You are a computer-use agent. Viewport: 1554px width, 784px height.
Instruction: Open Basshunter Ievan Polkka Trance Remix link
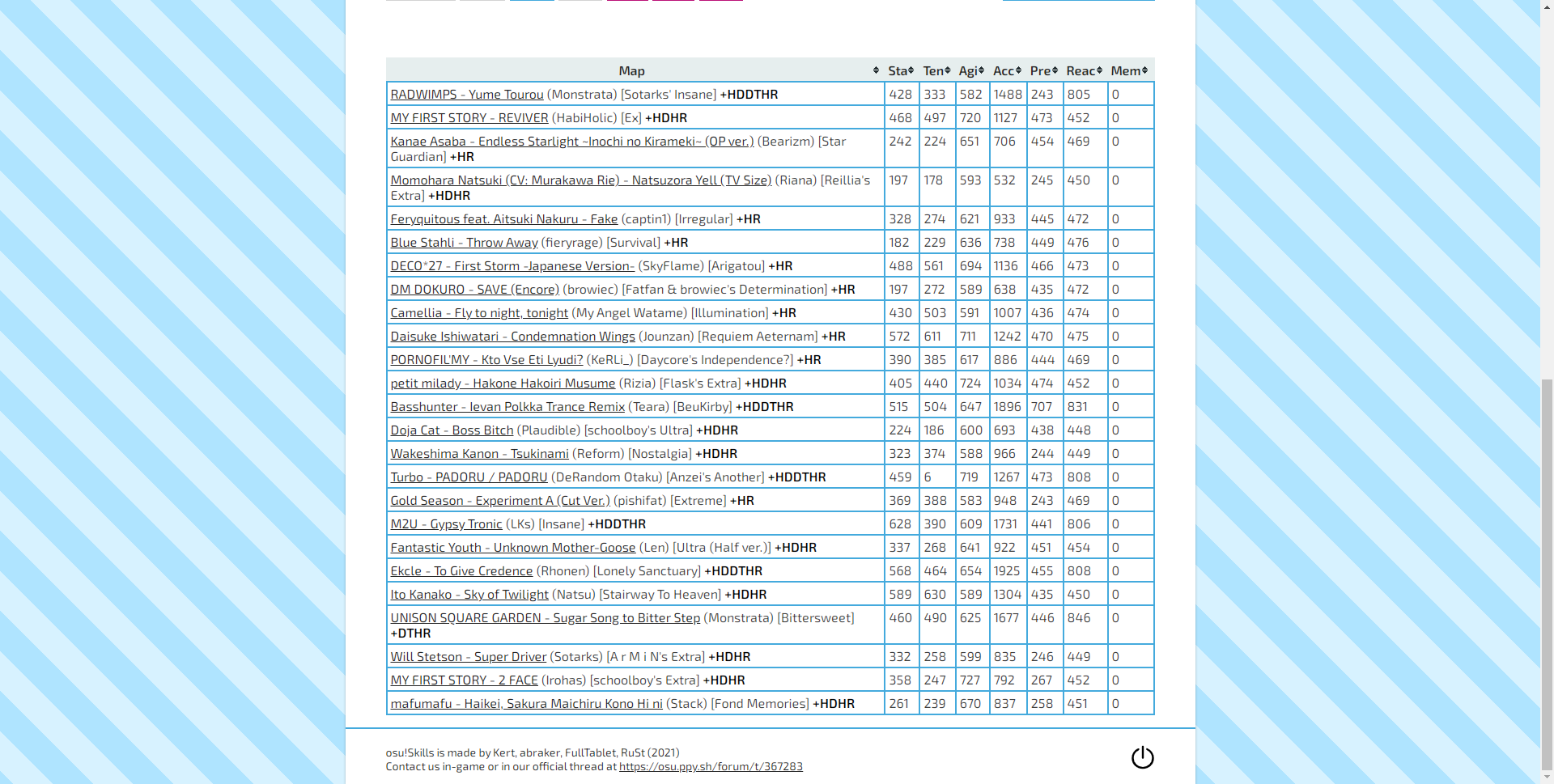point(507,407)
